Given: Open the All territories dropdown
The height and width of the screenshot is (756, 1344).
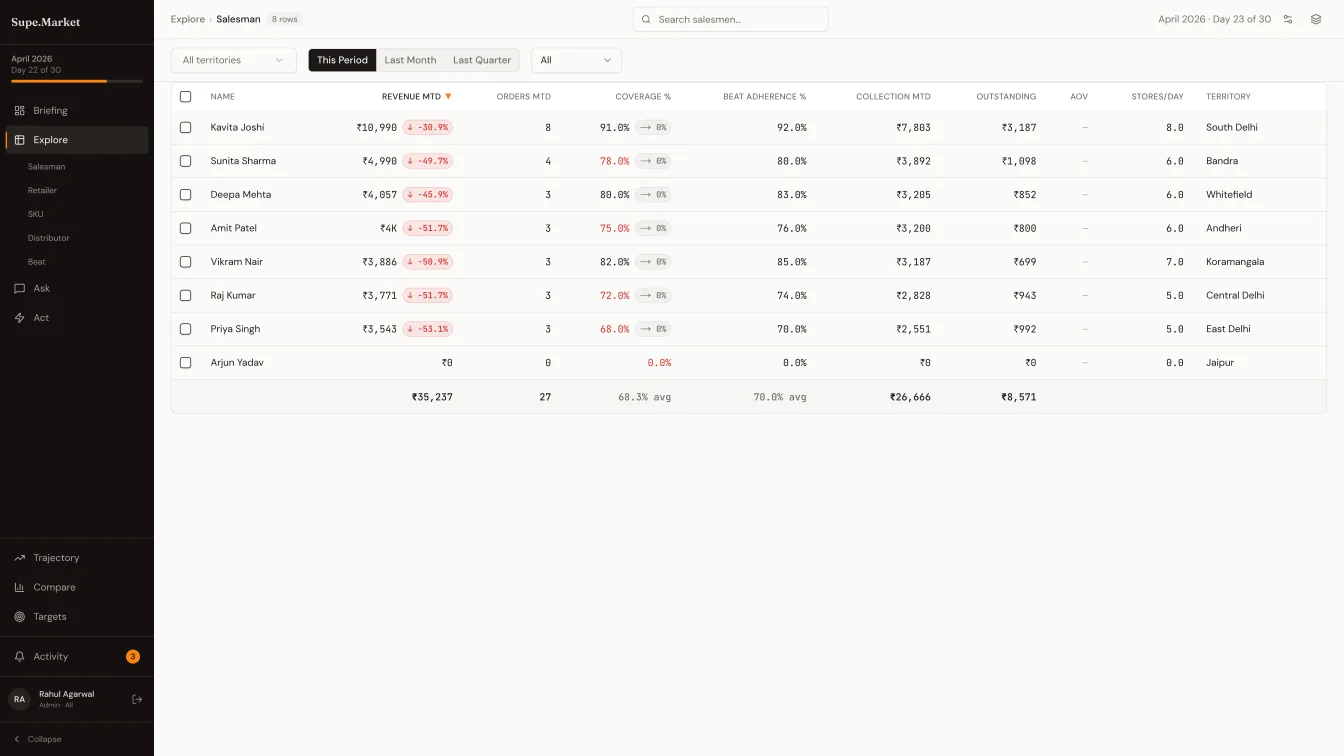Looking at the screenshot, I should point(232,60).
